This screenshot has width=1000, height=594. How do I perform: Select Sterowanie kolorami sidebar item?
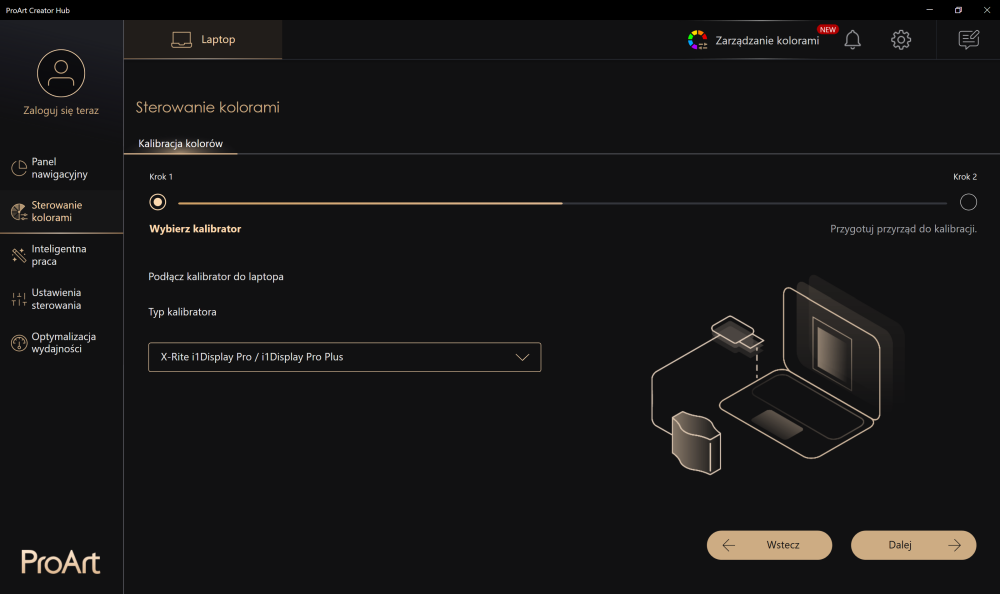pyautogui.click(x=61, y=211)
